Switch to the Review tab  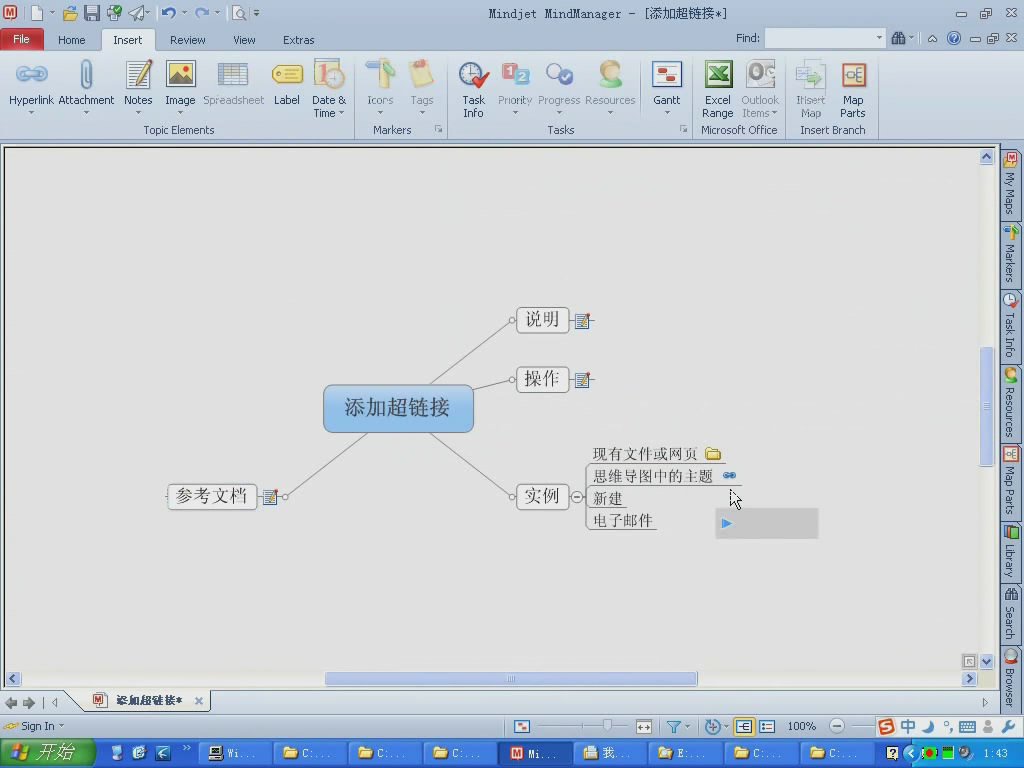coord(187,40)
